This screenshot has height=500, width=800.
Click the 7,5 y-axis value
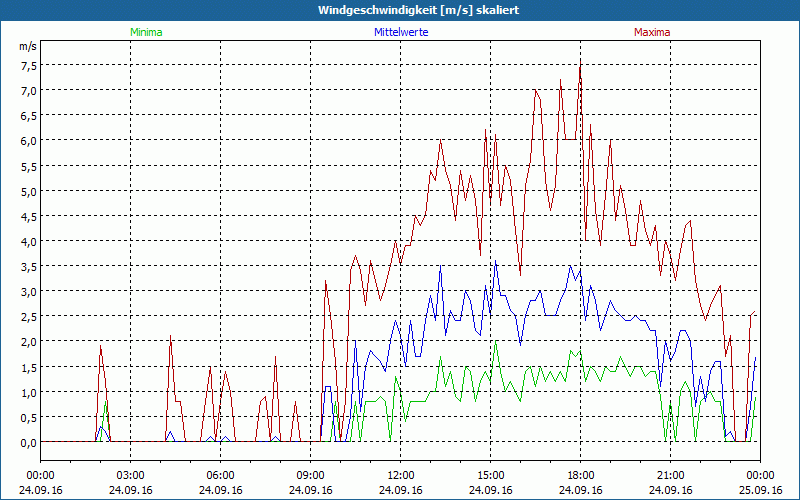[x=29, y=66]
